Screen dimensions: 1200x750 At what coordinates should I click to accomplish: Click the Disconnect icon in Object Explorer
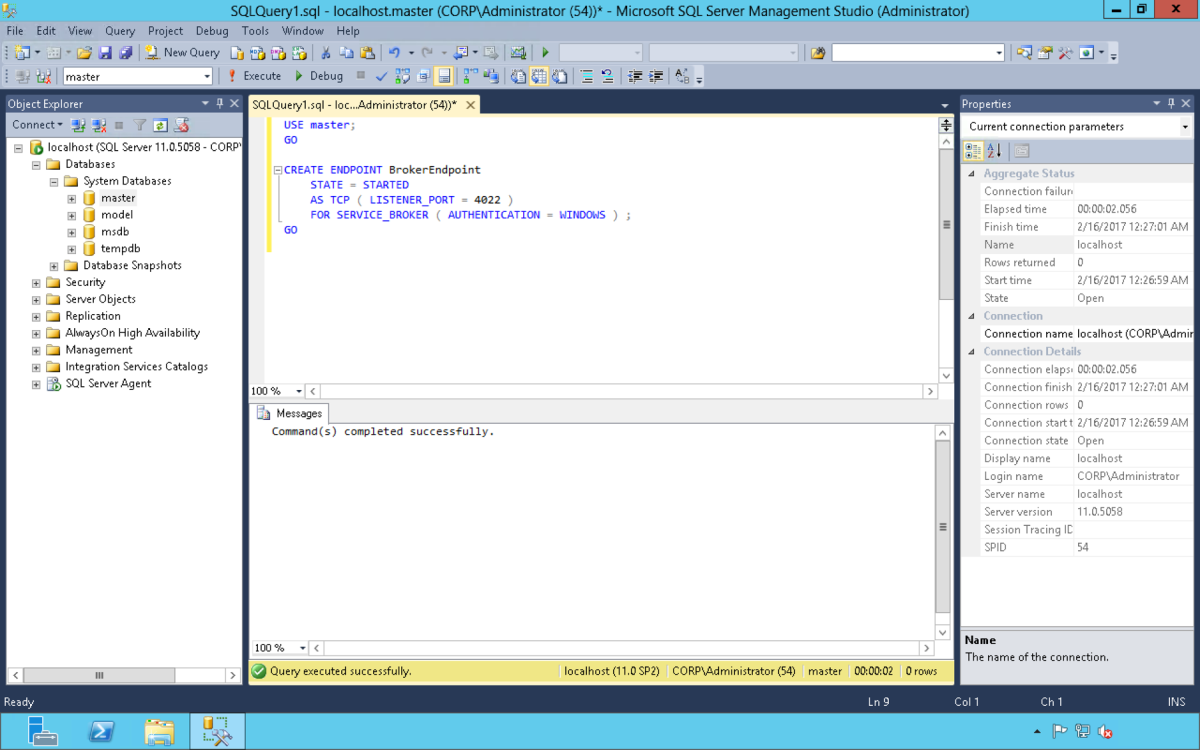coord(99,125)
